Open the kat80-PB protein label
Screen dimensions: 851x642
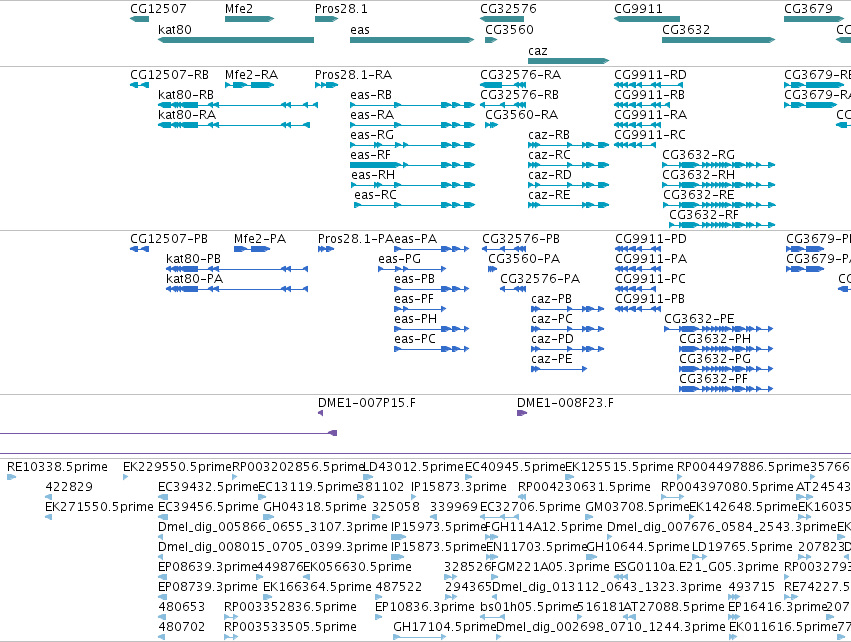(194, 259)
